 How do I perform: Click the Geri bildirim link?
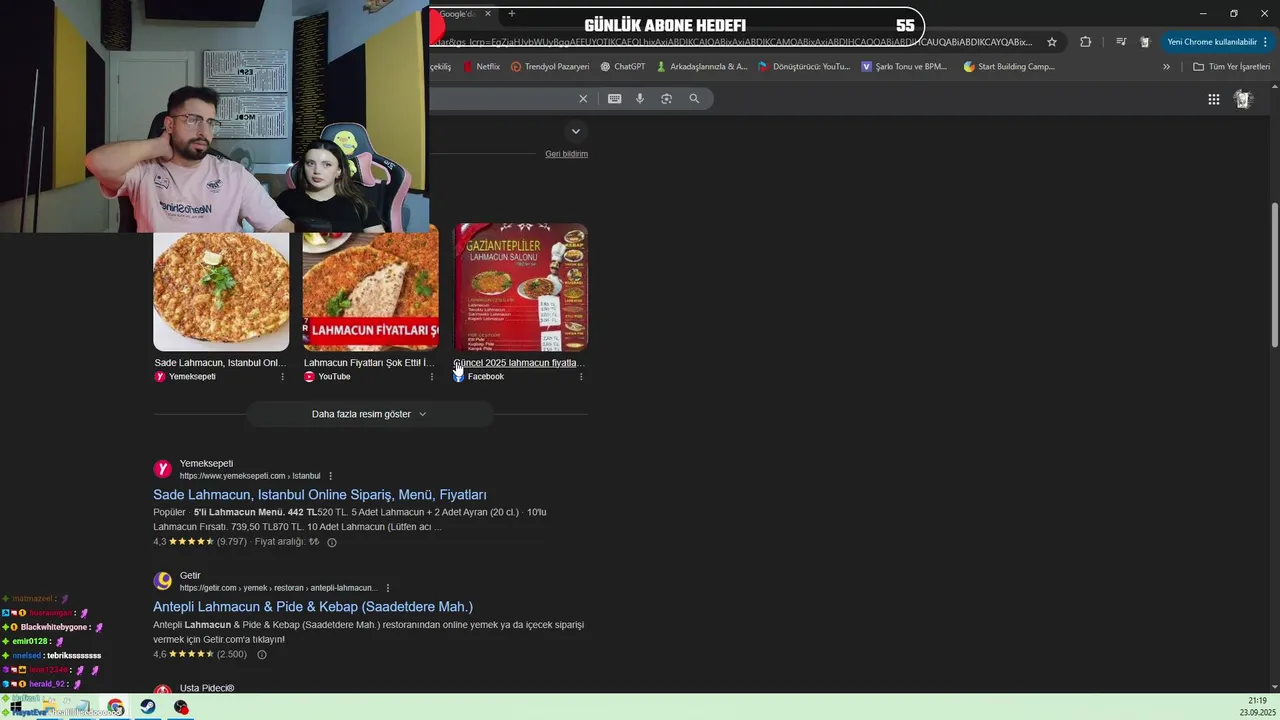[566, 154]
